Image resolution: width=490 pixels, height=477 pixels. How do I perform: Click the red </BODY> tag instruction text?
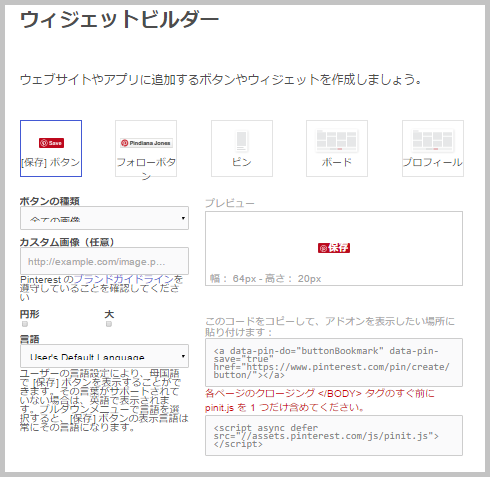coord(320,400)
